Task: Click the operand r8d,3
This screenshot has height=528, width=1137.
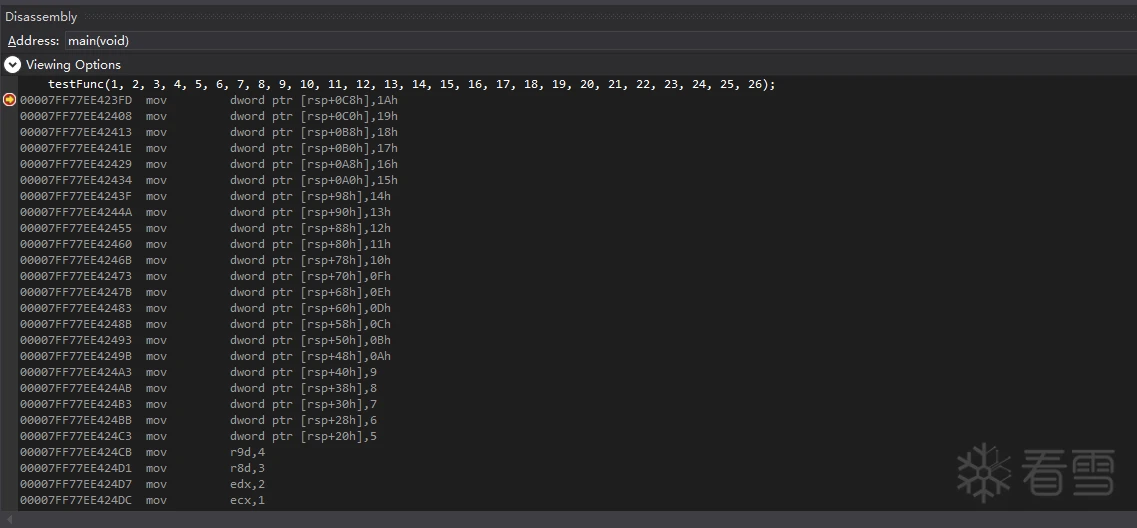Action: tap(247, 467)
